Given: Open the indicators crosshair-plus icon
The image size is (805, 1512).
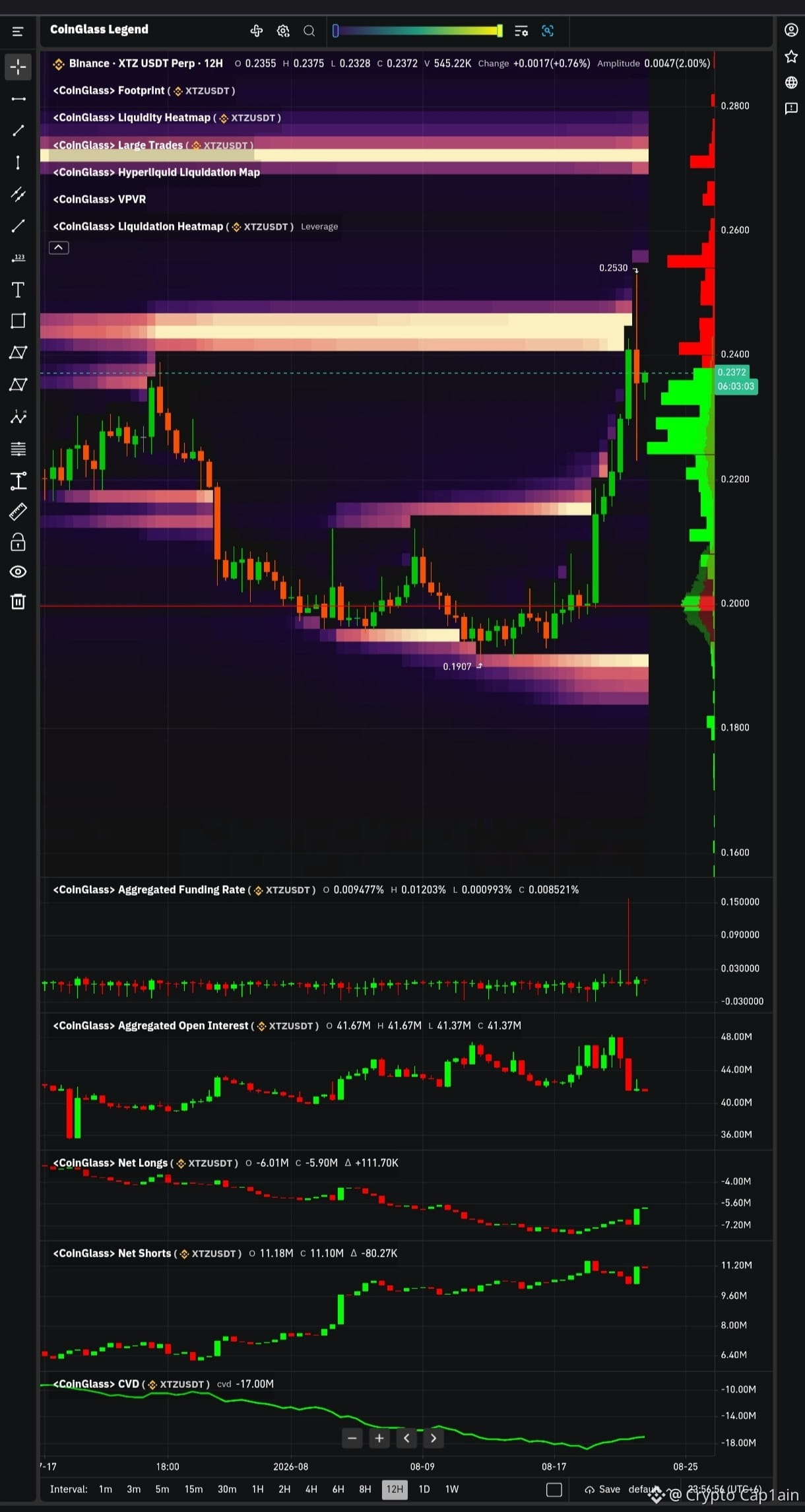Looking at the screenshot, I should [x=257, y=31].
